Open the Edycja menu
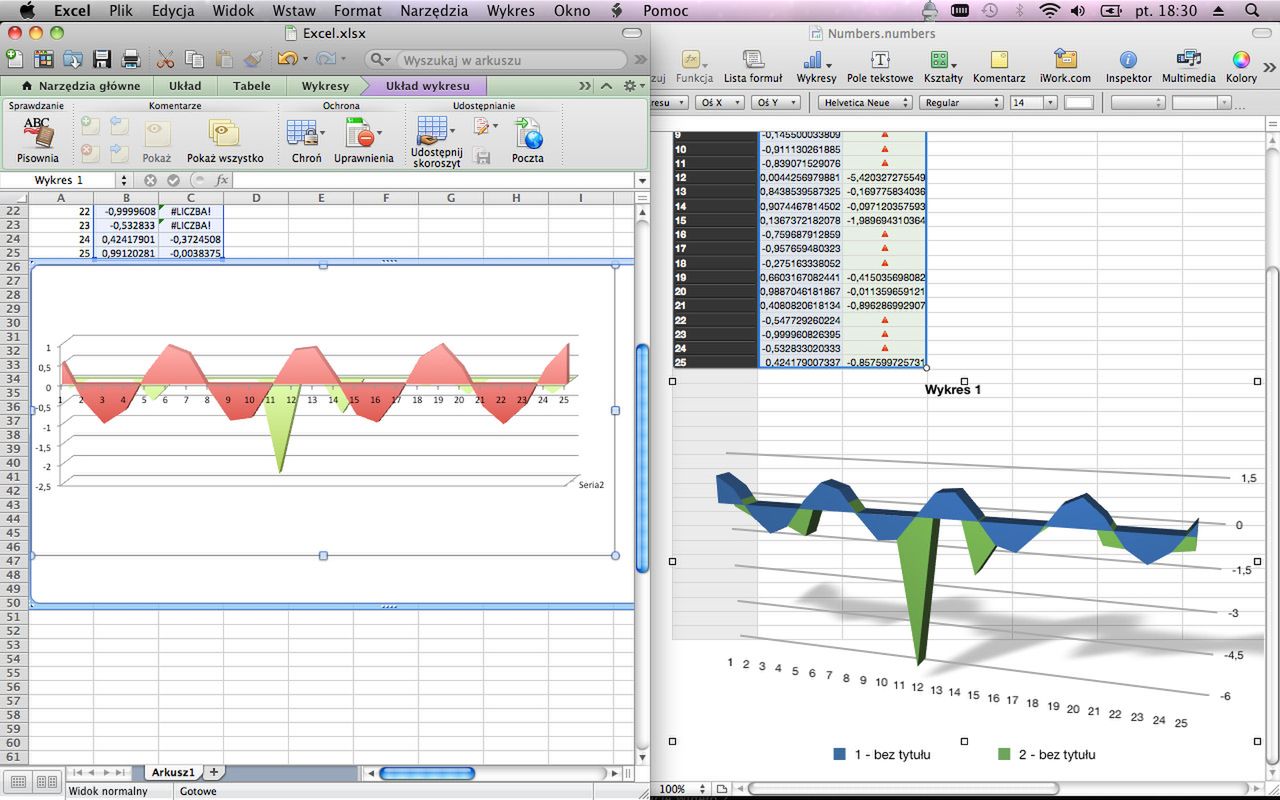The height and width of the screenshot is (800, 1280). point(173,11)
